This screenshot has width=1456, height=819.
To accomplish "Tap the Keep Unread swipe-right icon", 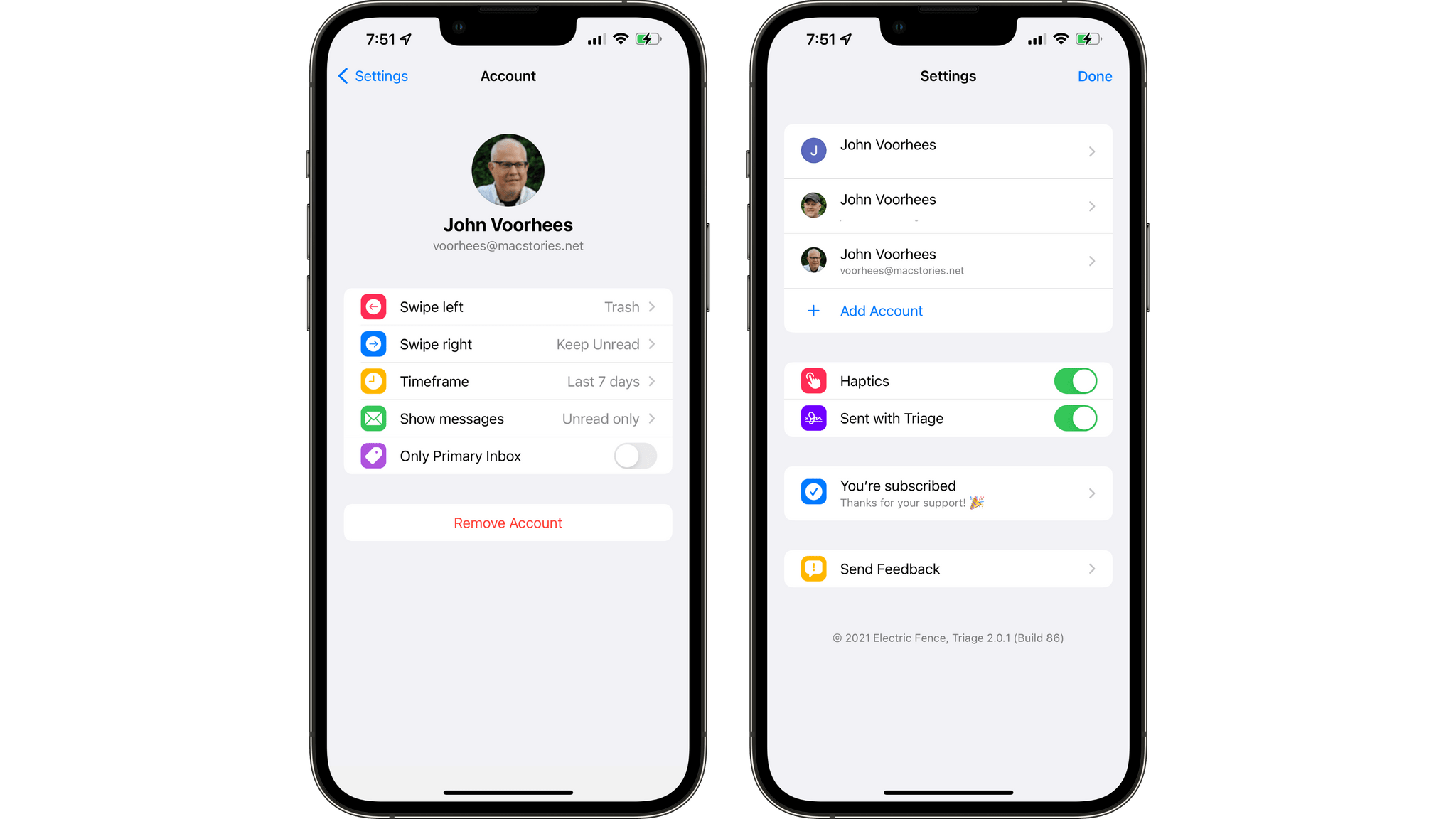I will (x=374, y=344).
